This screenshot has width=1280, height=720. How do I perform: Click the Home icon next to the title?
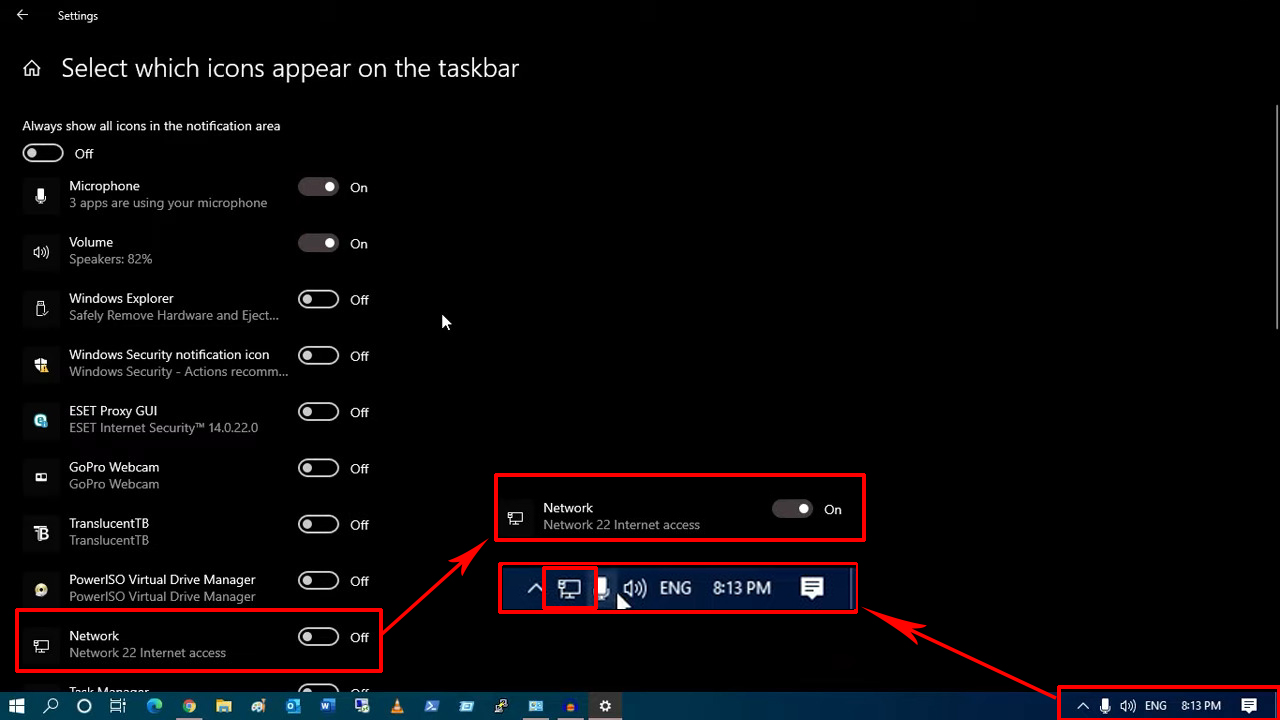point(31,67)
